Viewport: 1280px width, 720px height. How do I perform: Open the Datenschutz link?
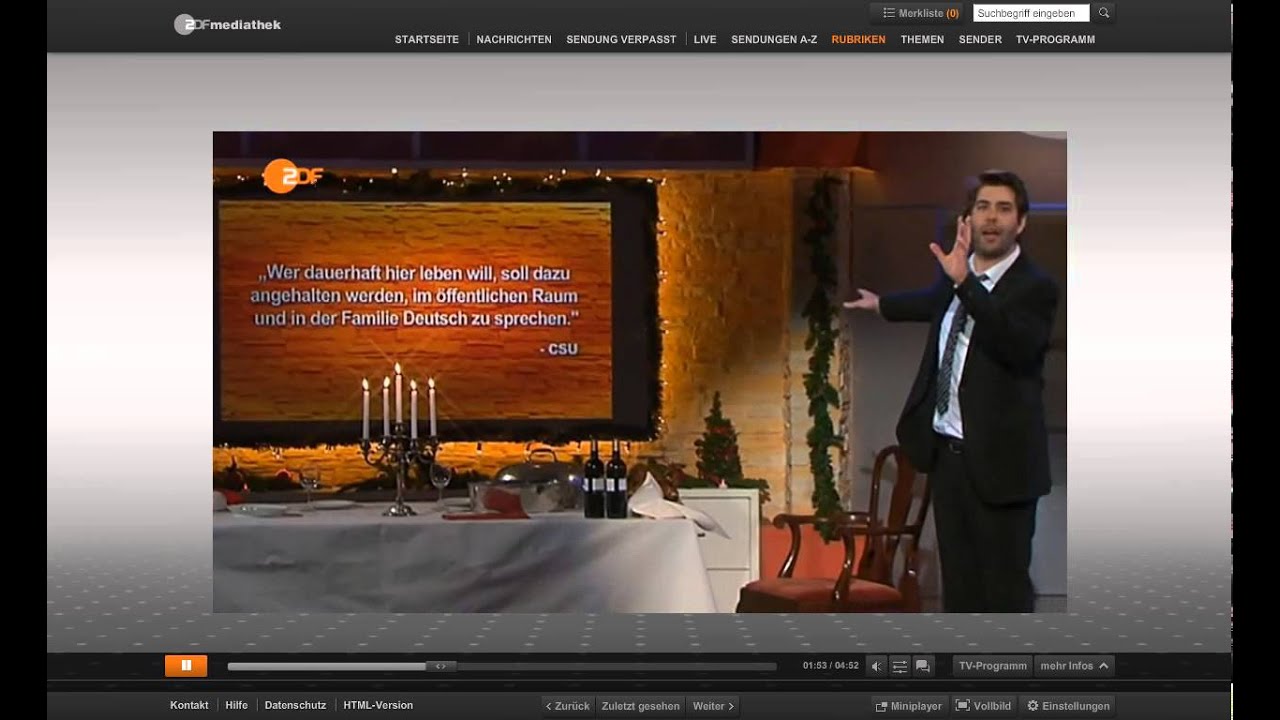(295, 705)
